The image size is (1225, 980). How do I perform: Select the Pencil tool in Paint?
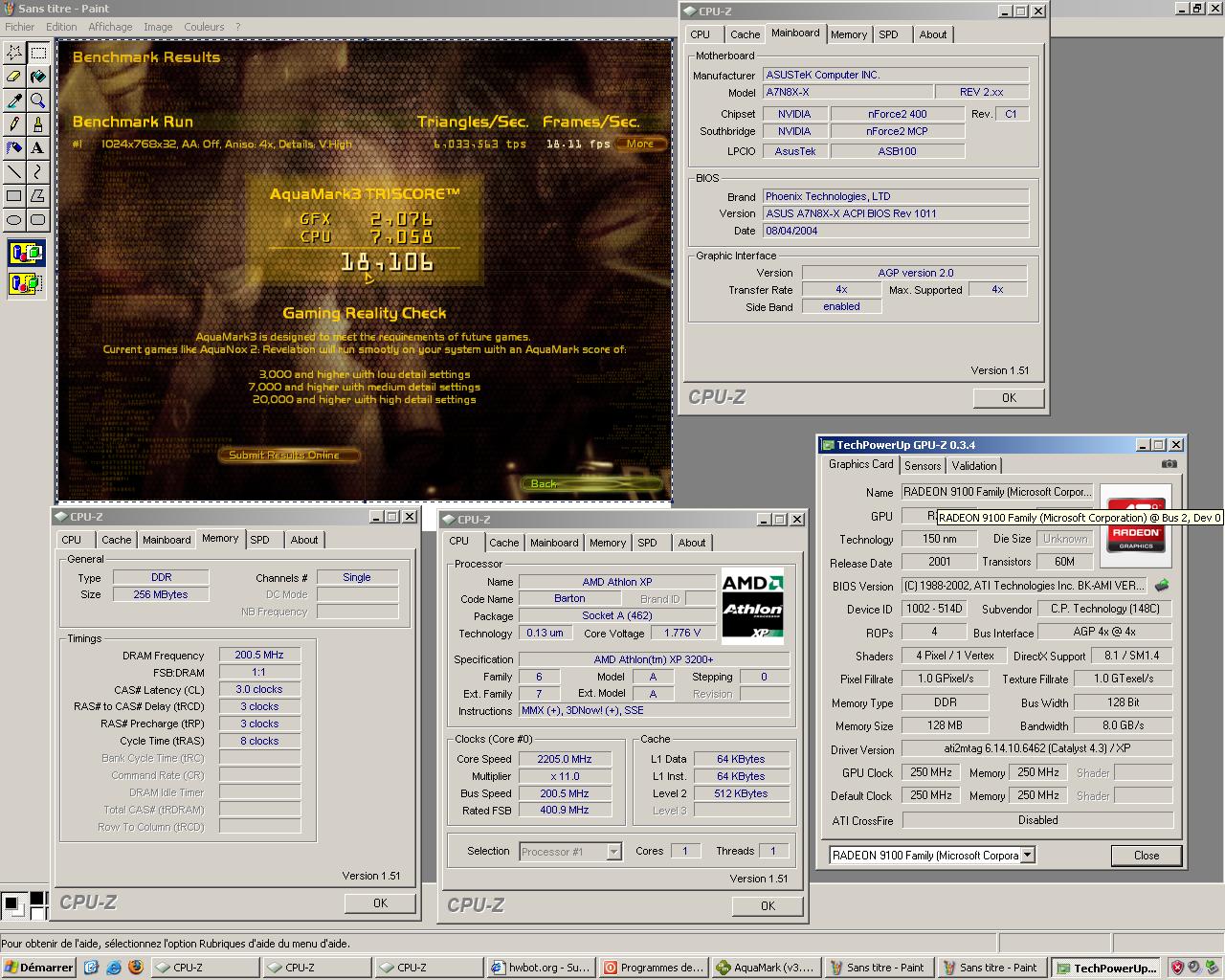point(14,124)
